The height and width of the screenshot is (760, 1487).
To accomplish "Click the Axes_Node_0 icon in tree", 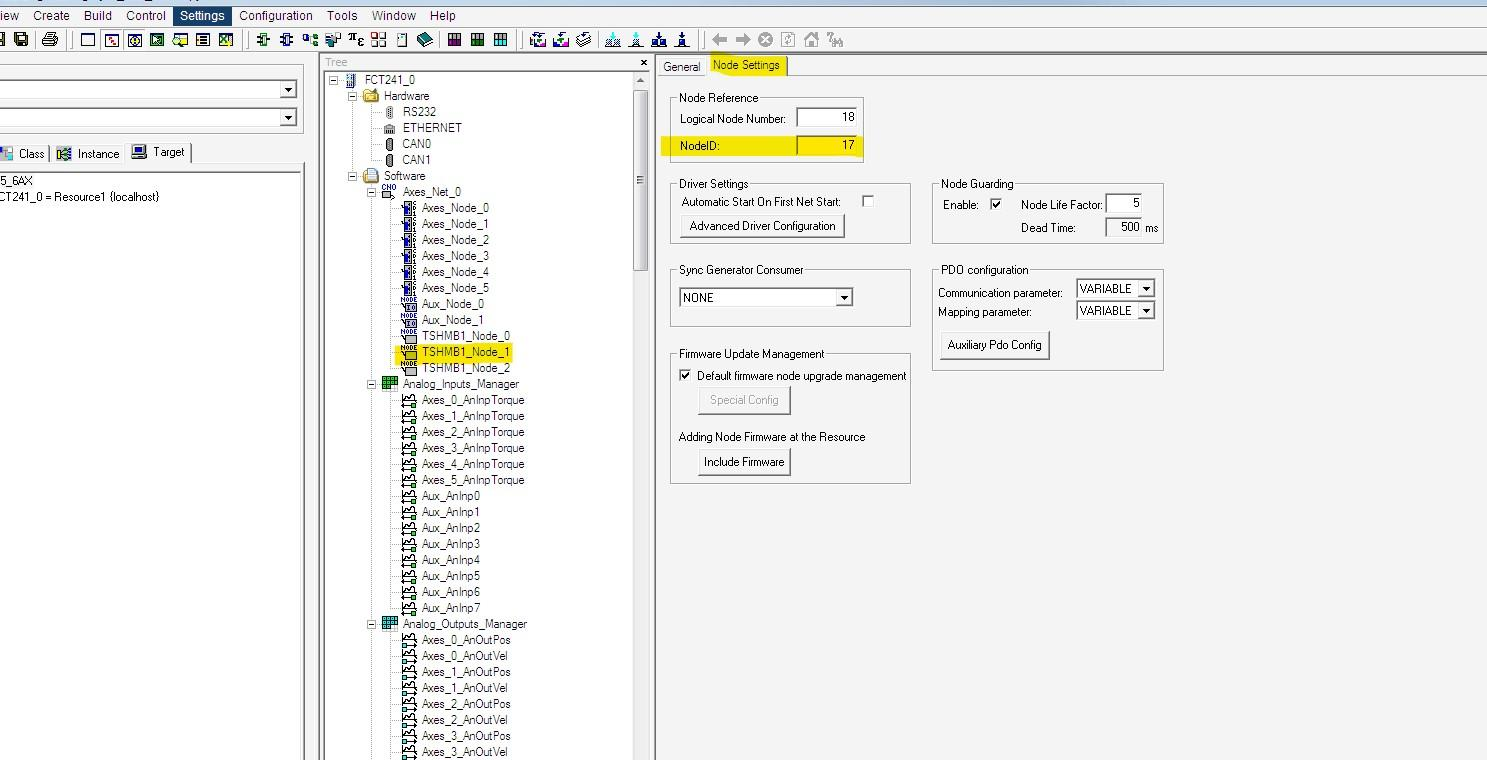I will pyautogui.click(x=409, y=208).
